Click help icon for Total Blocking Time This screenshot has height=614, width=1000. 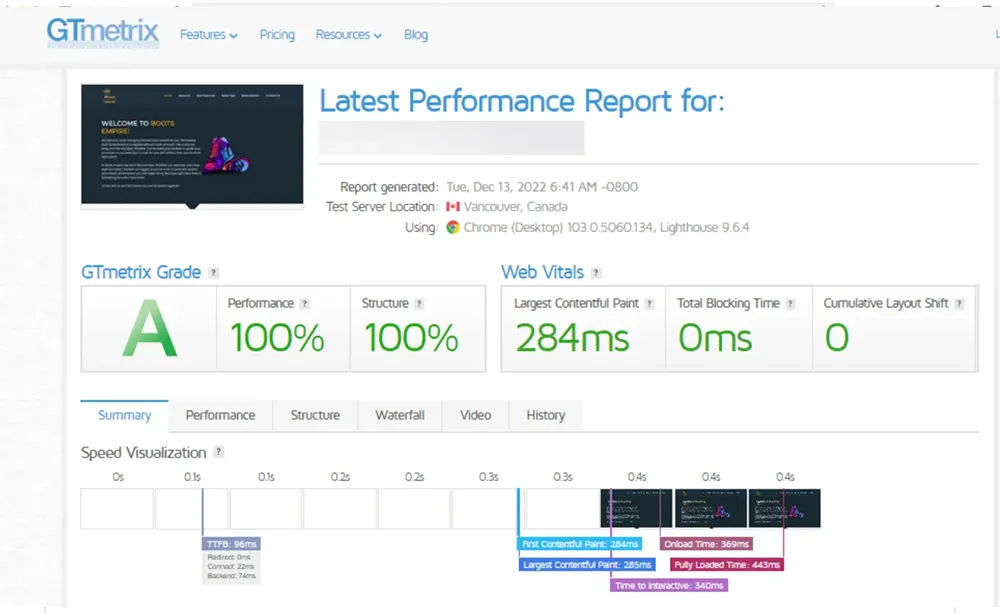tap(791, 304)
